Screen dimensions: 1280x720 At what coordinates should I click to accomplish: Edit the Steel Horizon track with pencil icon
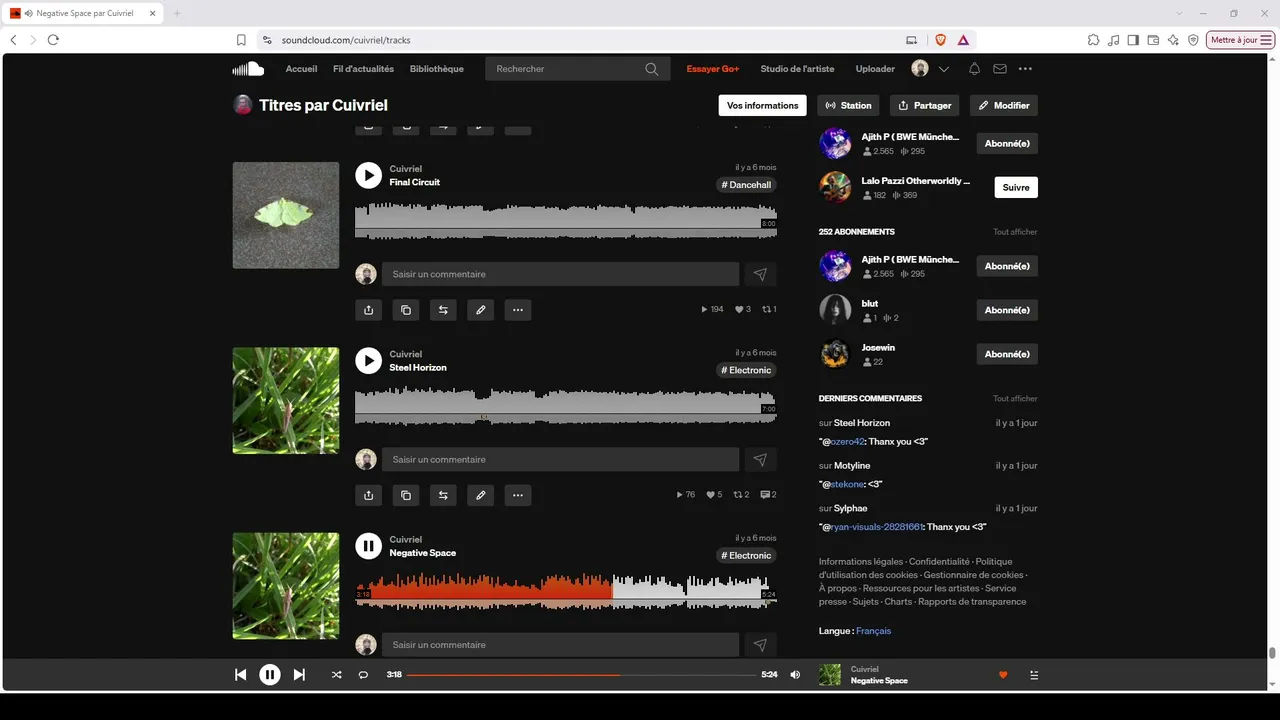481,495
